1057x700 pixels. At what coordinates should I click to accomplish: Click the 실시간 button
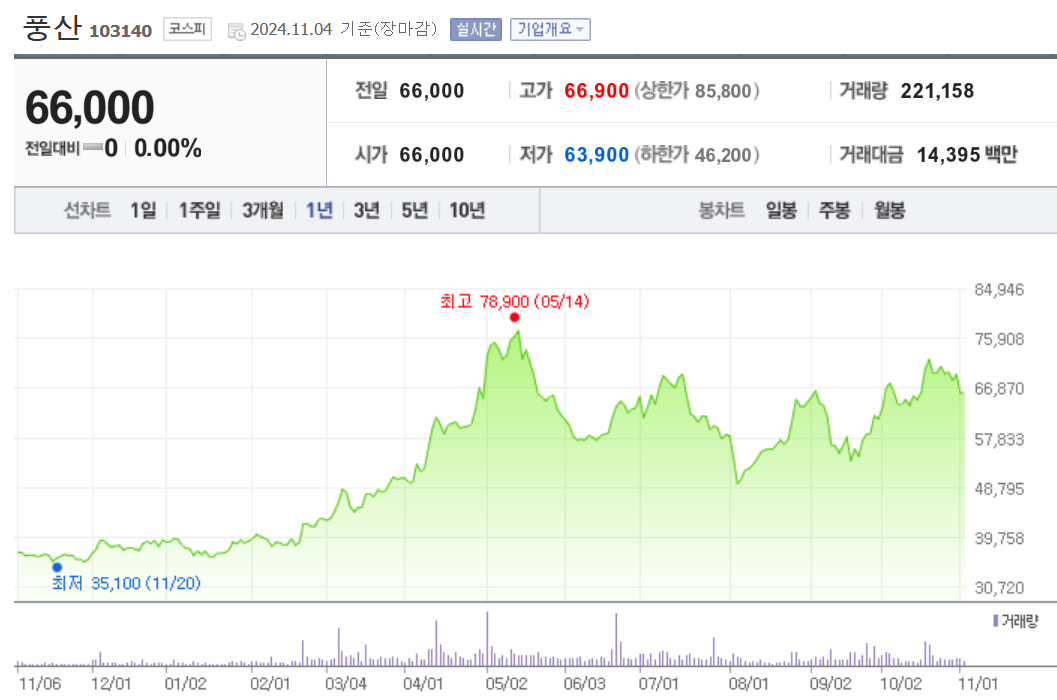476,30
